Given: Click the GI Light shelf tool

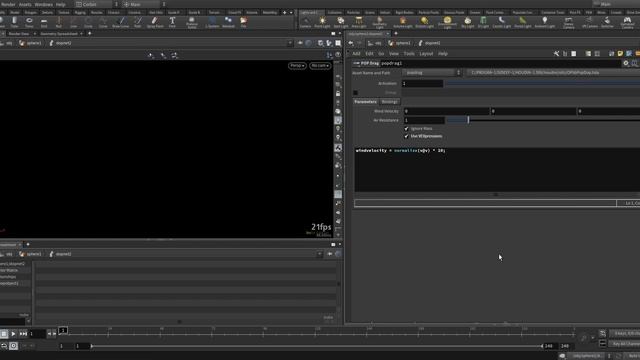Looking at the screenshot, I should tap(483, 22).
